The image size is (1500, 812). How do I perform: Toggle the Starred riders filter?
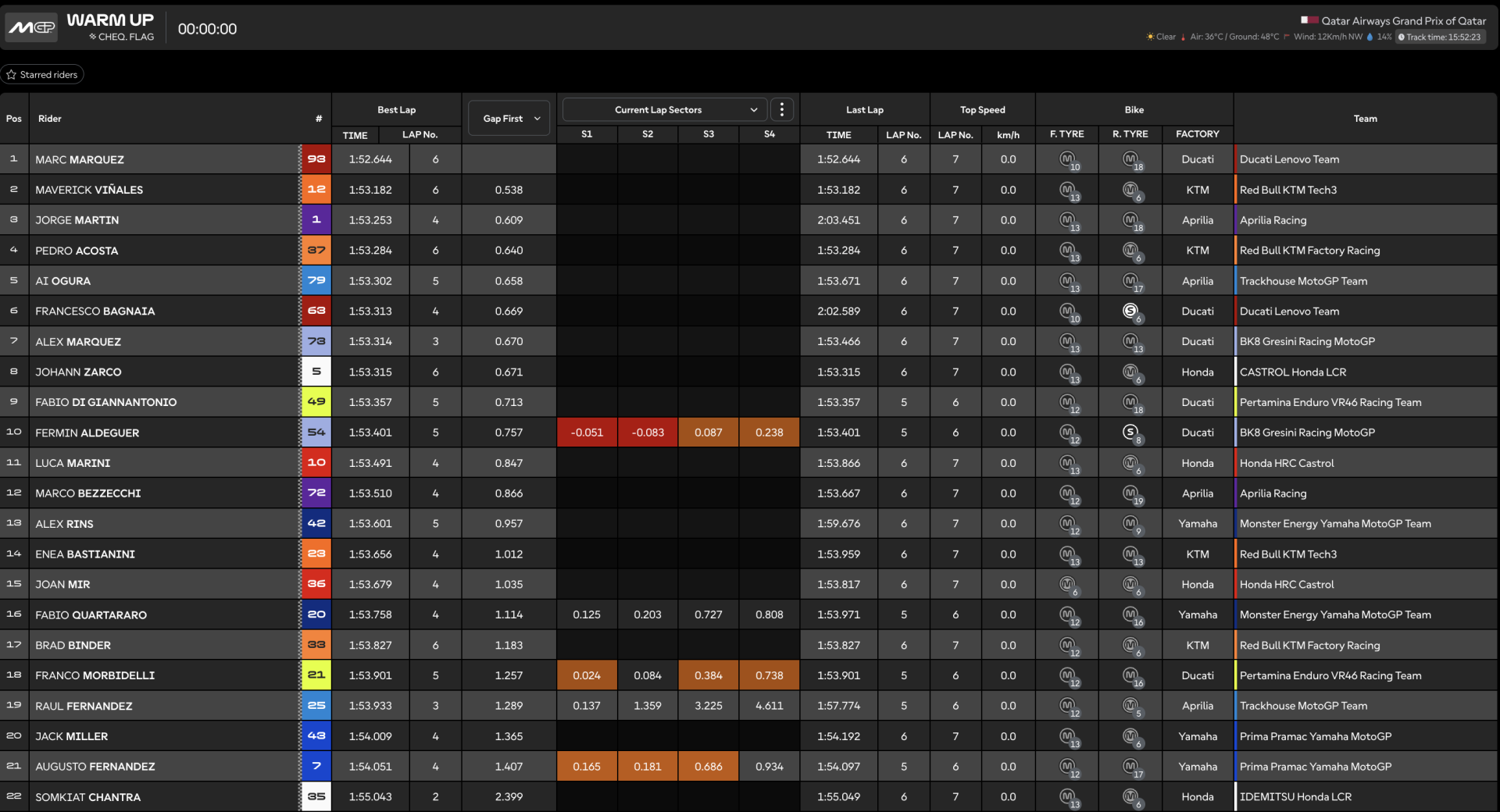click(x=42, y=74)
